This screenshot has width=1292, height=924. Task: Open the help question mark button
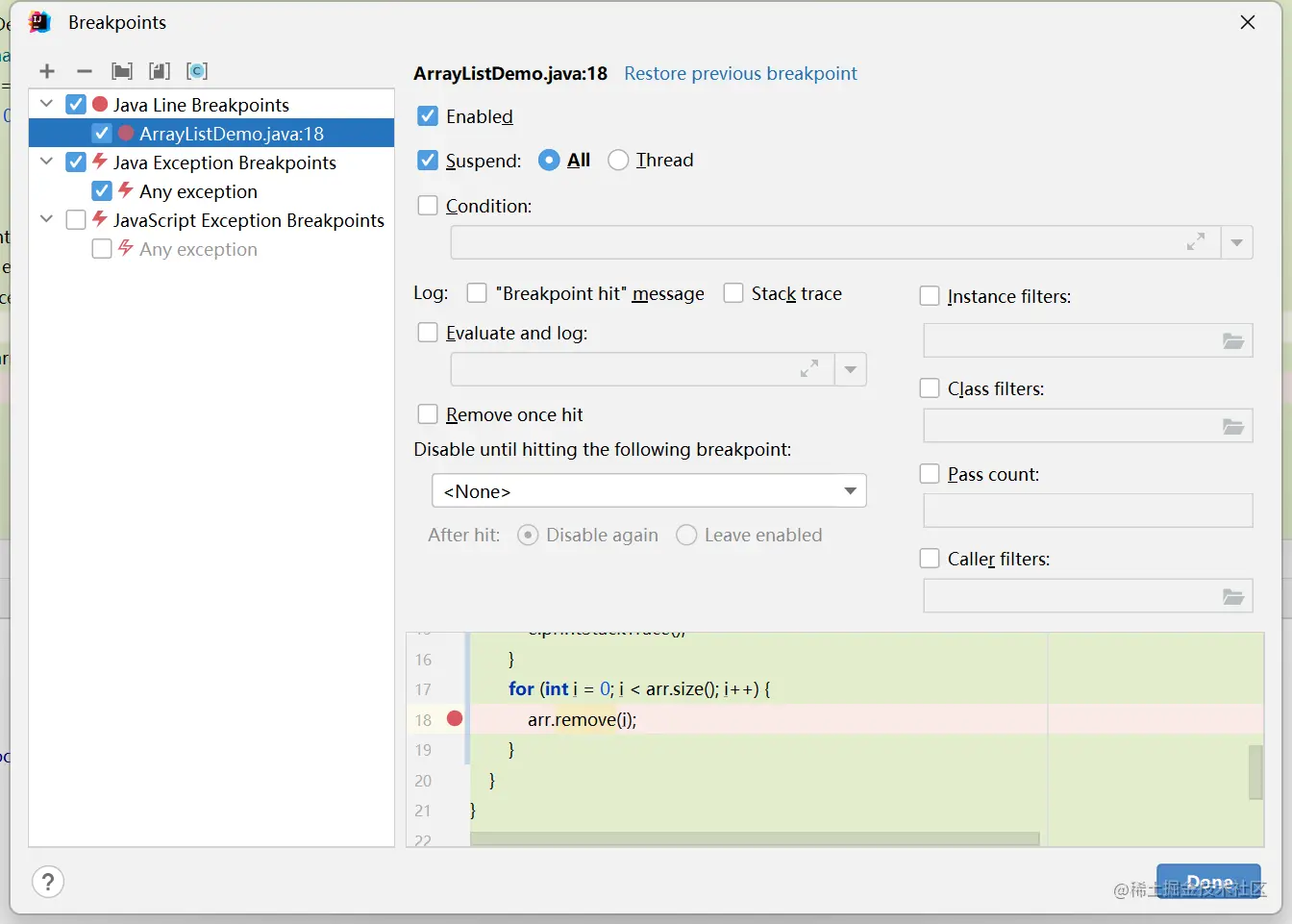pyautogui.click(x=48, y=882)
